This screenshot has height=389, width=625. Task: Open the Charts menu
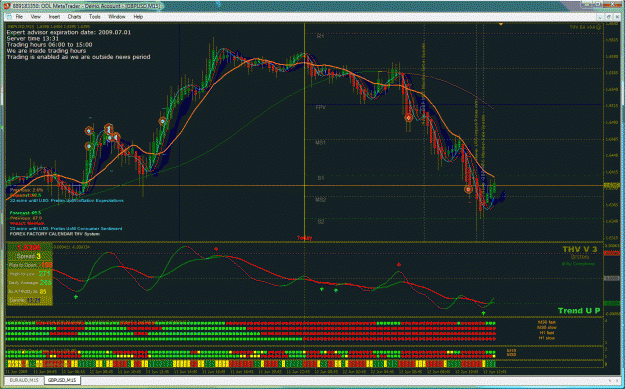point(74,17)
